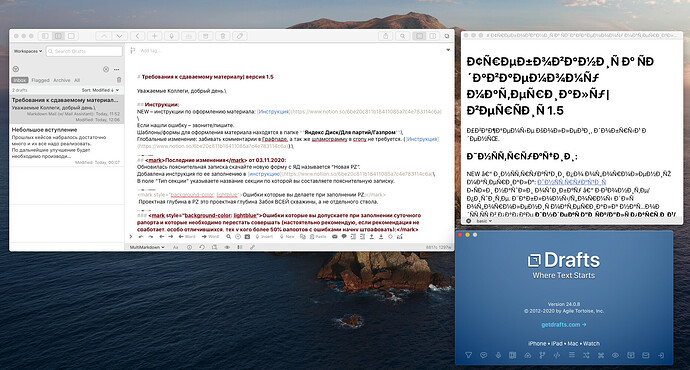The image size is (690, 370).
Task: Toggle link mode in the editor status bar
Action: [x=252, y=247]
